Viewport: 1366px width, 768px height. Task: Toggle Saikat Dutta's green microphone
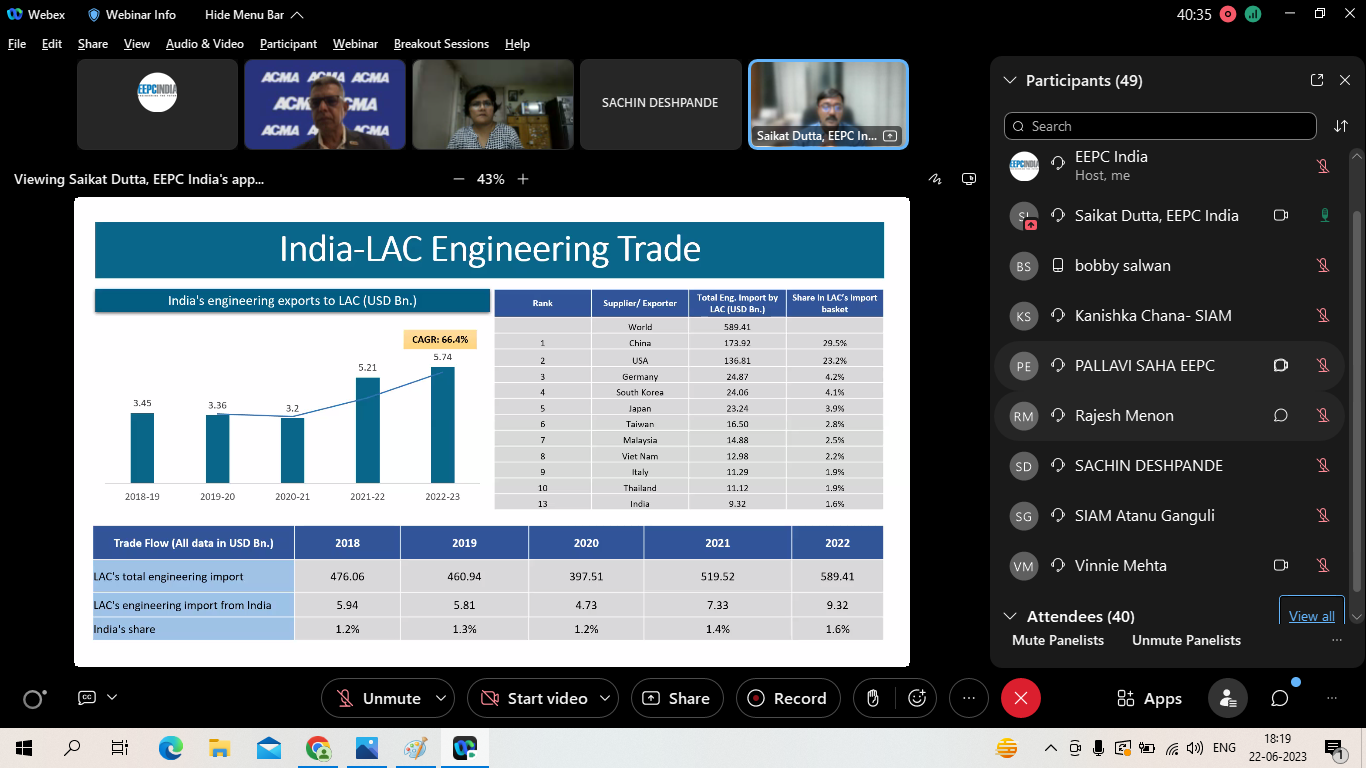pyautogui.click(x=1325, y=215)
